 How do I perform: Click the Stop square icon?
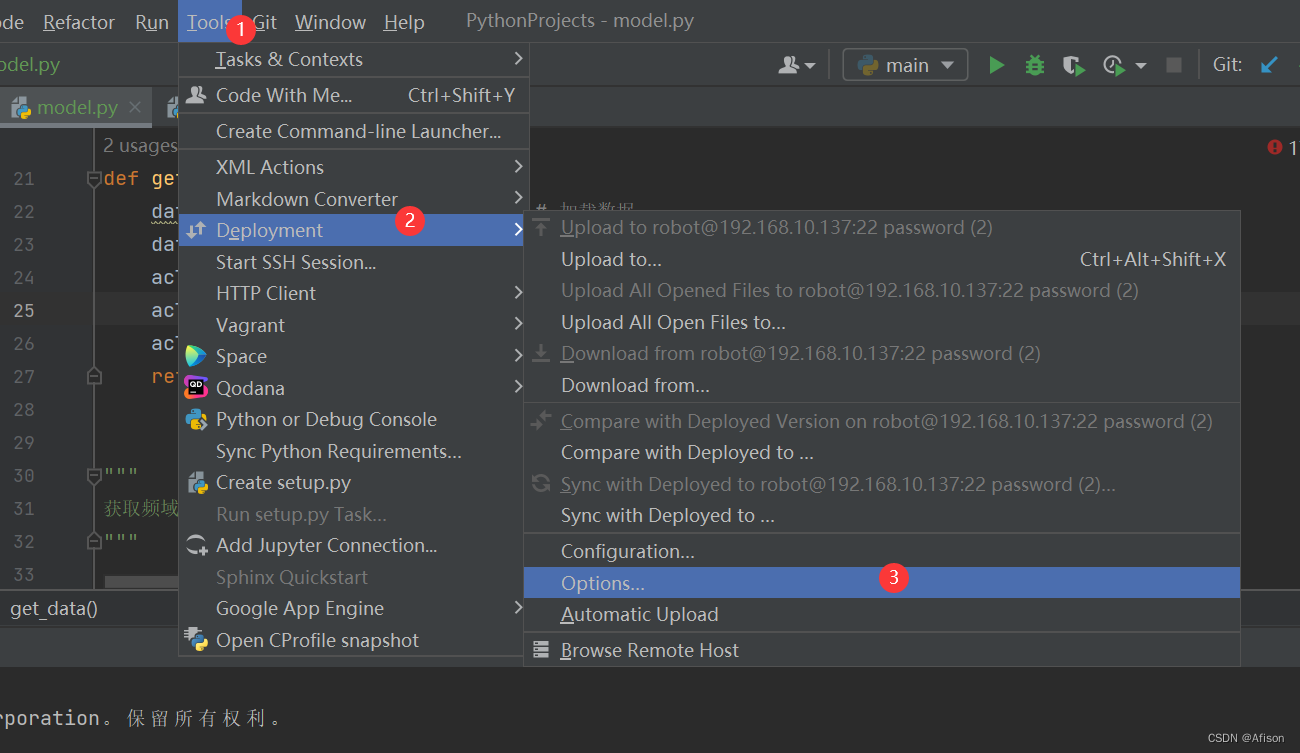click(1174, 65)
